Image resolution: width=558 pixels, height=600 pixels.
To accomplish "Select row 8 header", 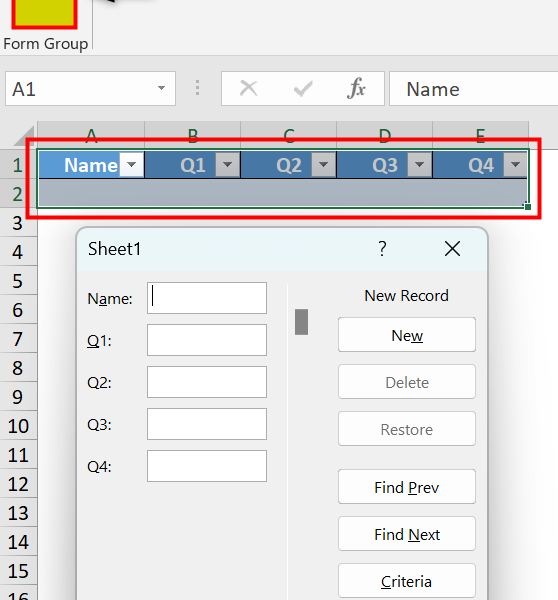I will pyautogui.click(x=18, y=368).
